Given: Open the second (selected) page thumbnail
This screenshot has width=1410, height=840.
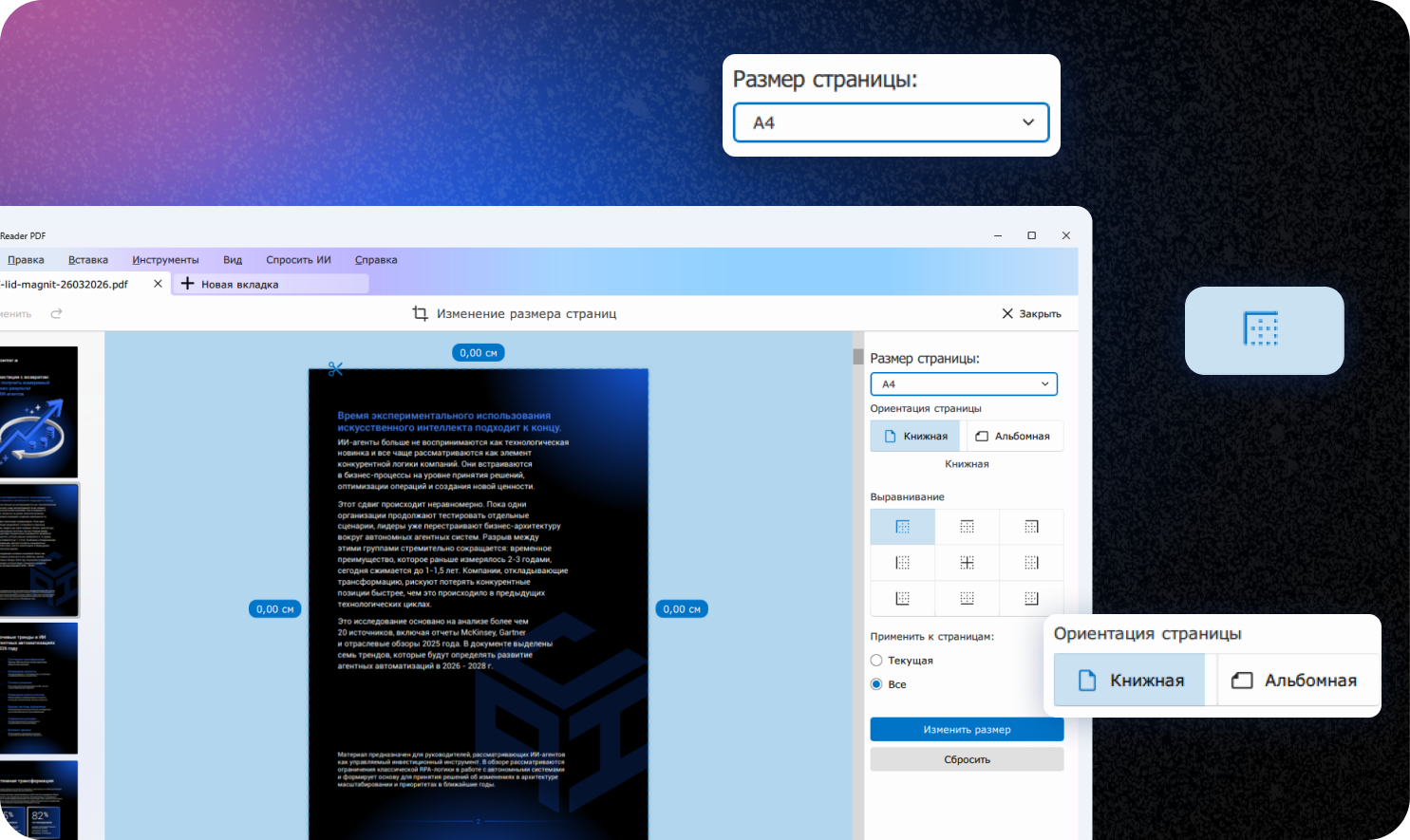Looking at the screenshot, I should [39, 550].
